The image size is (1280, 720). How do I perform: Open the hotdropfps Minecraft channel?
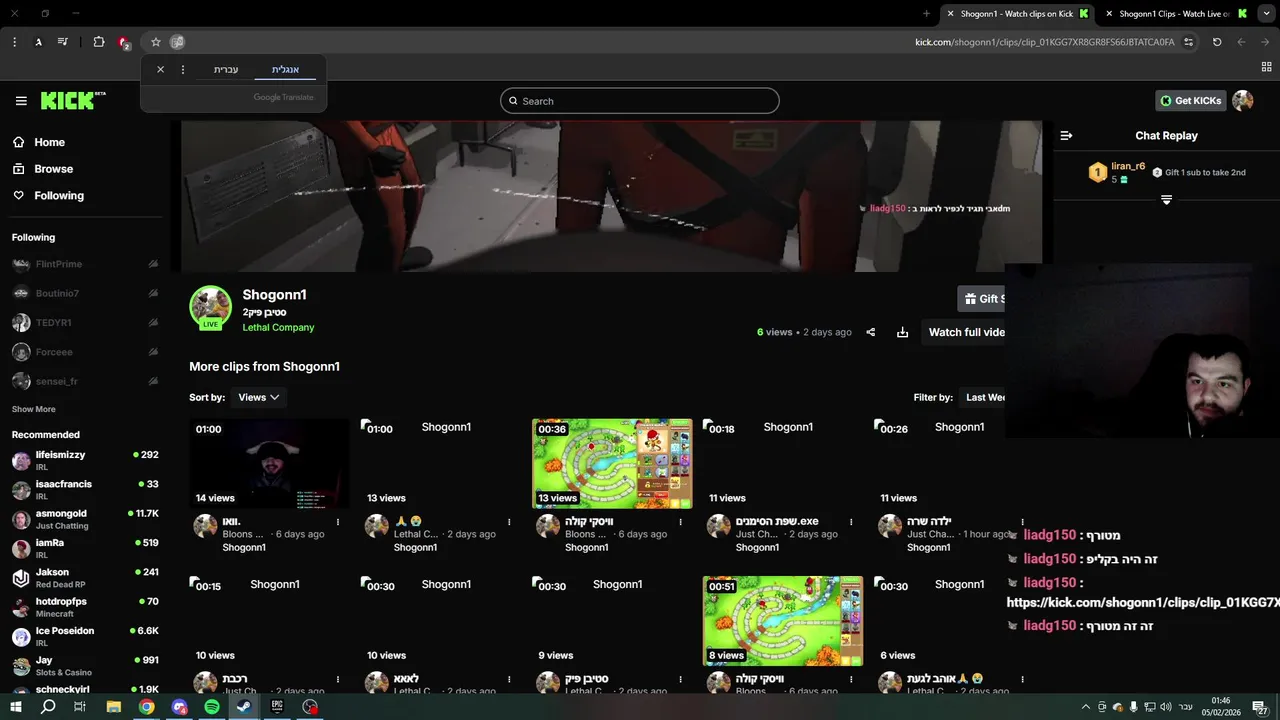pyautogui.click(x=85, y=607)
